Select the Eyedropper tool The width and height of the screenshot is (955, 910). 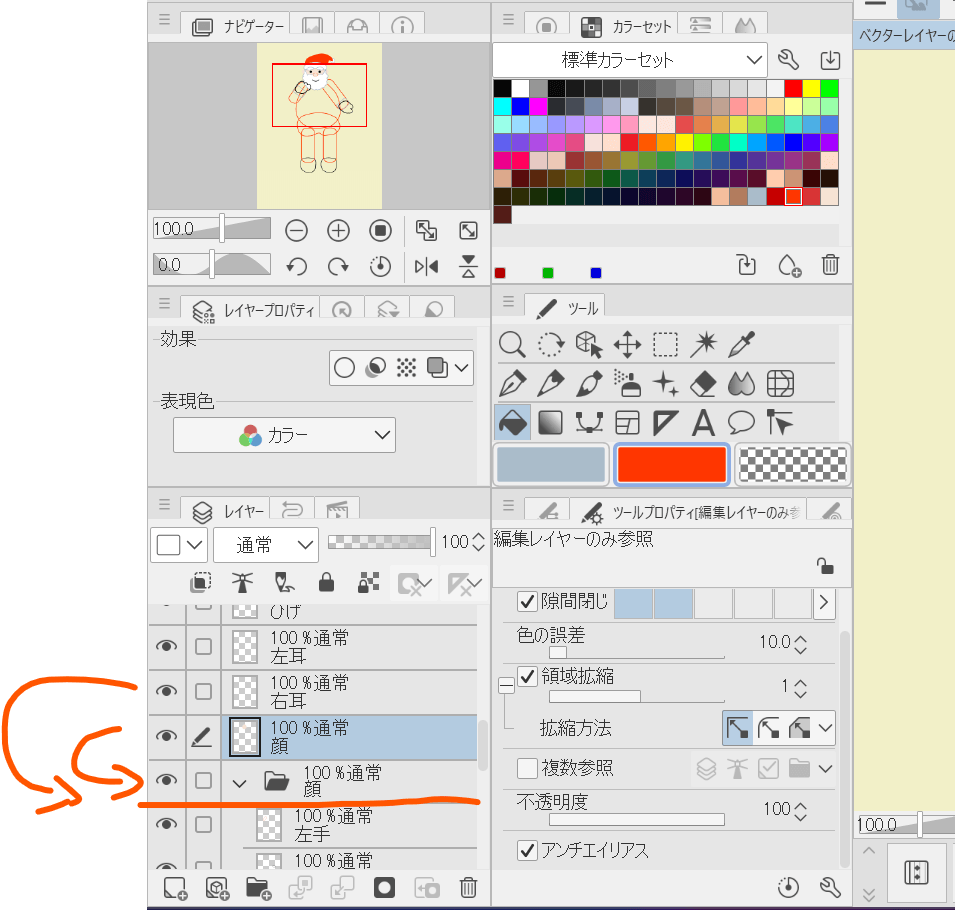point(741,345)
